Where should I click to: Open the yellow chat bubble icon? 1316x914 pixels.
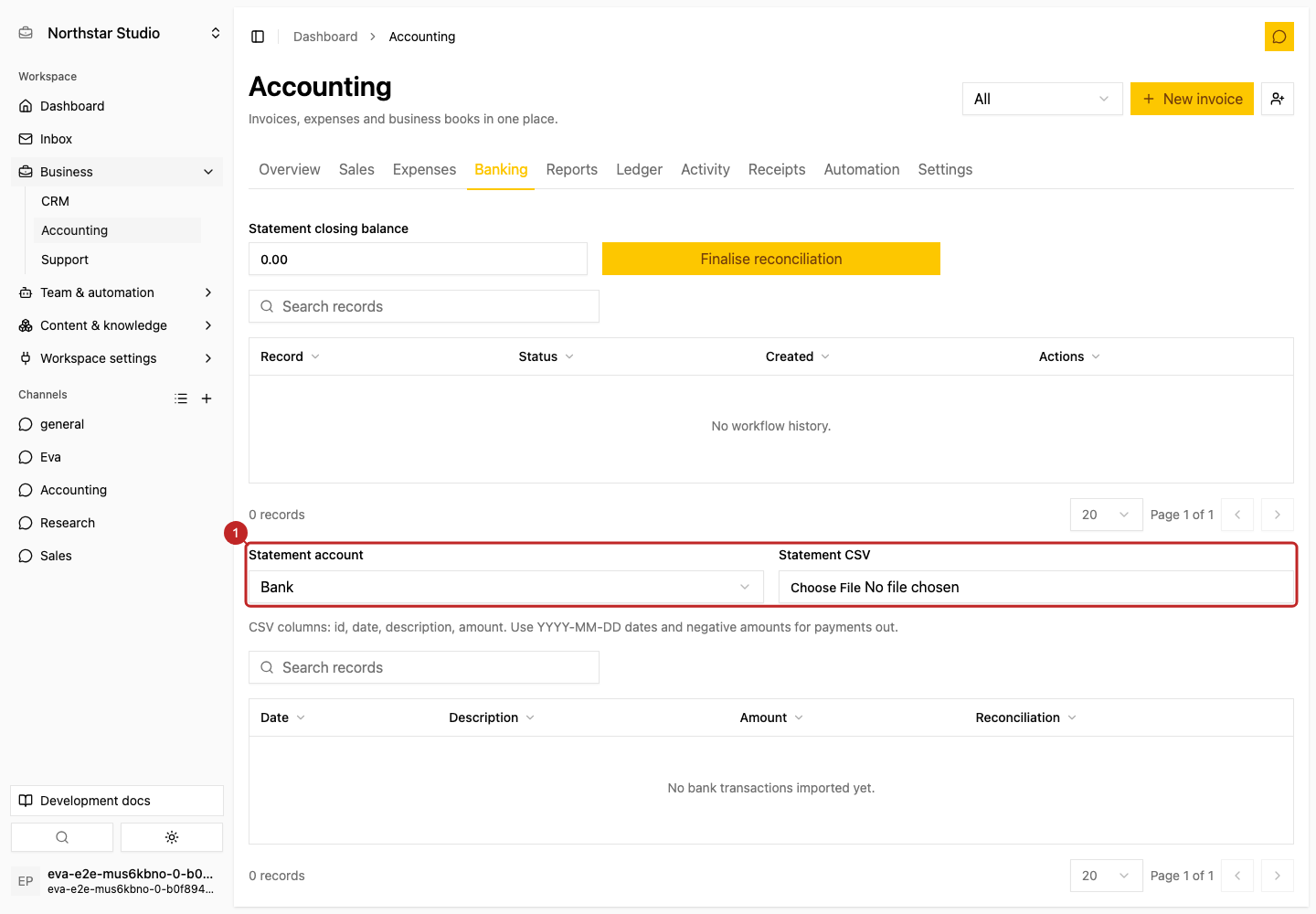pos(1279,37)
